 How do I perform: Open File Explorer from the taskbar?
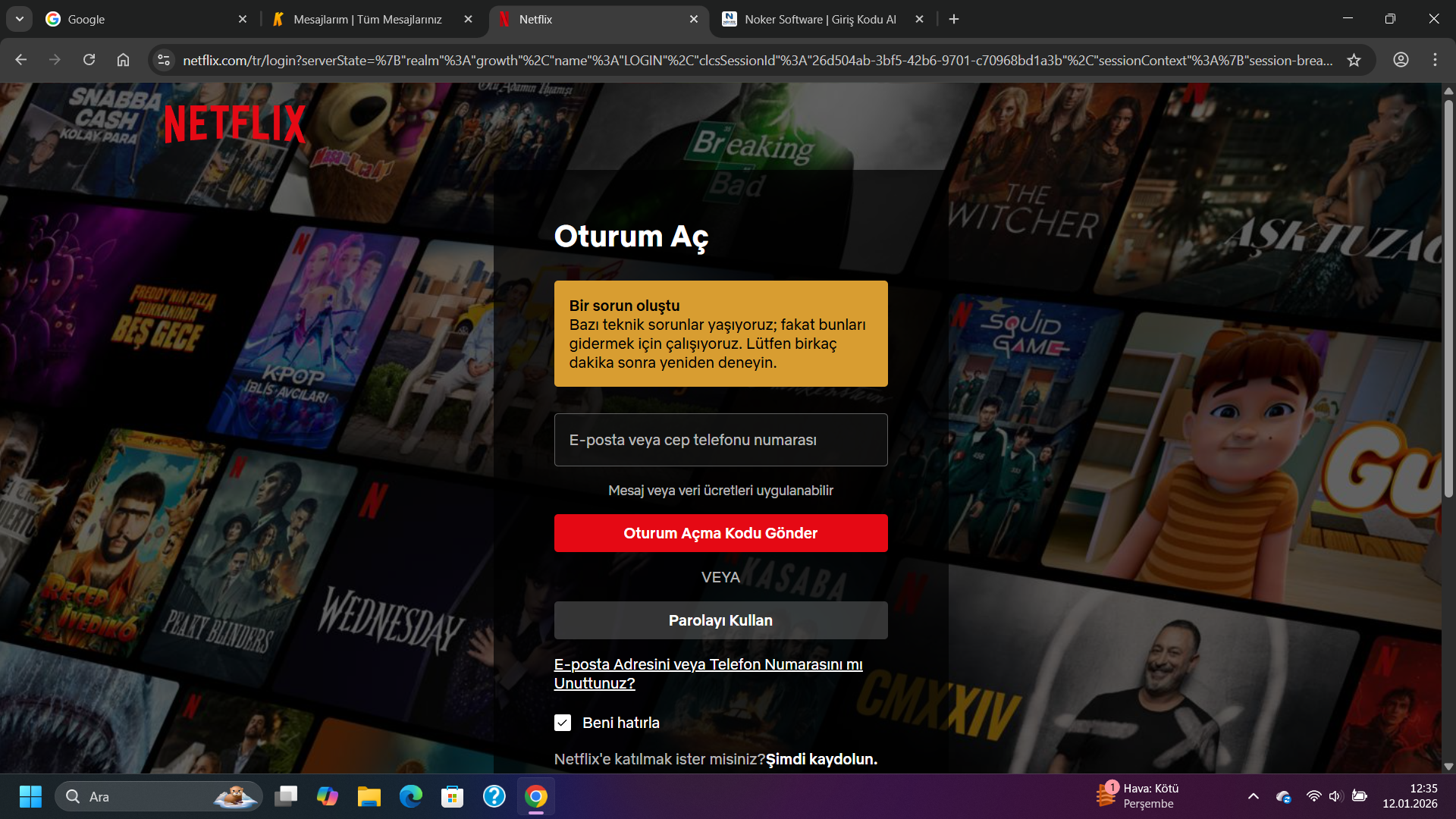369,796
